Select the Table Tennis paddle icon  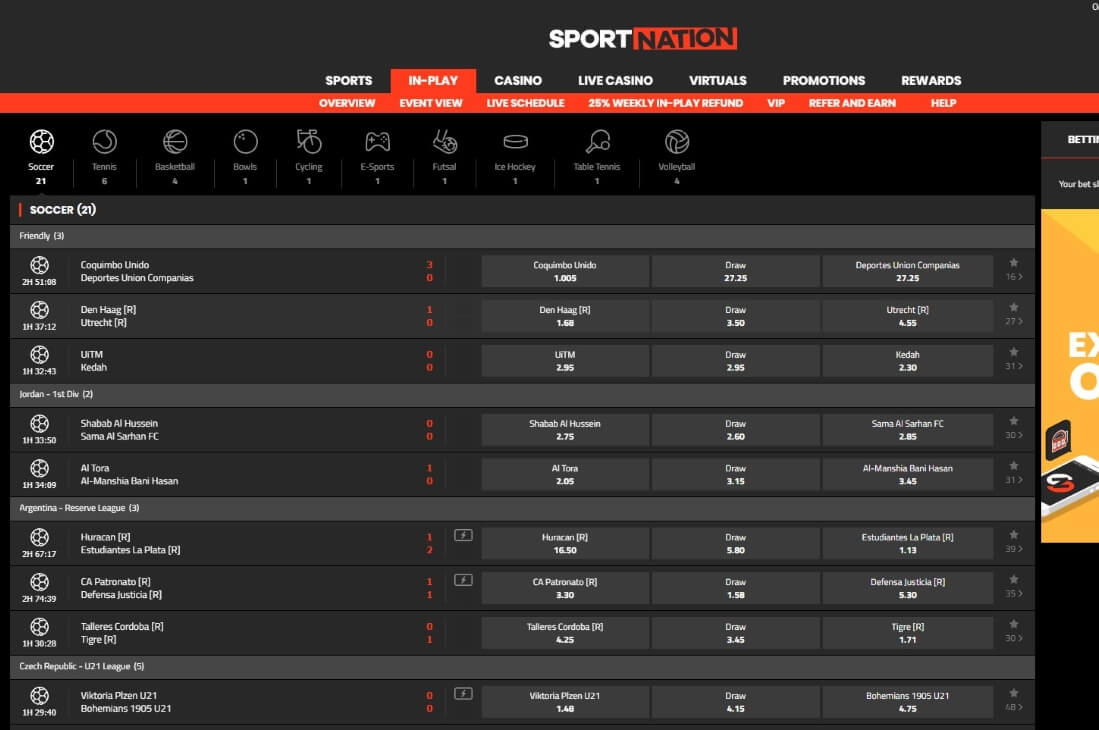coord(597,142)
